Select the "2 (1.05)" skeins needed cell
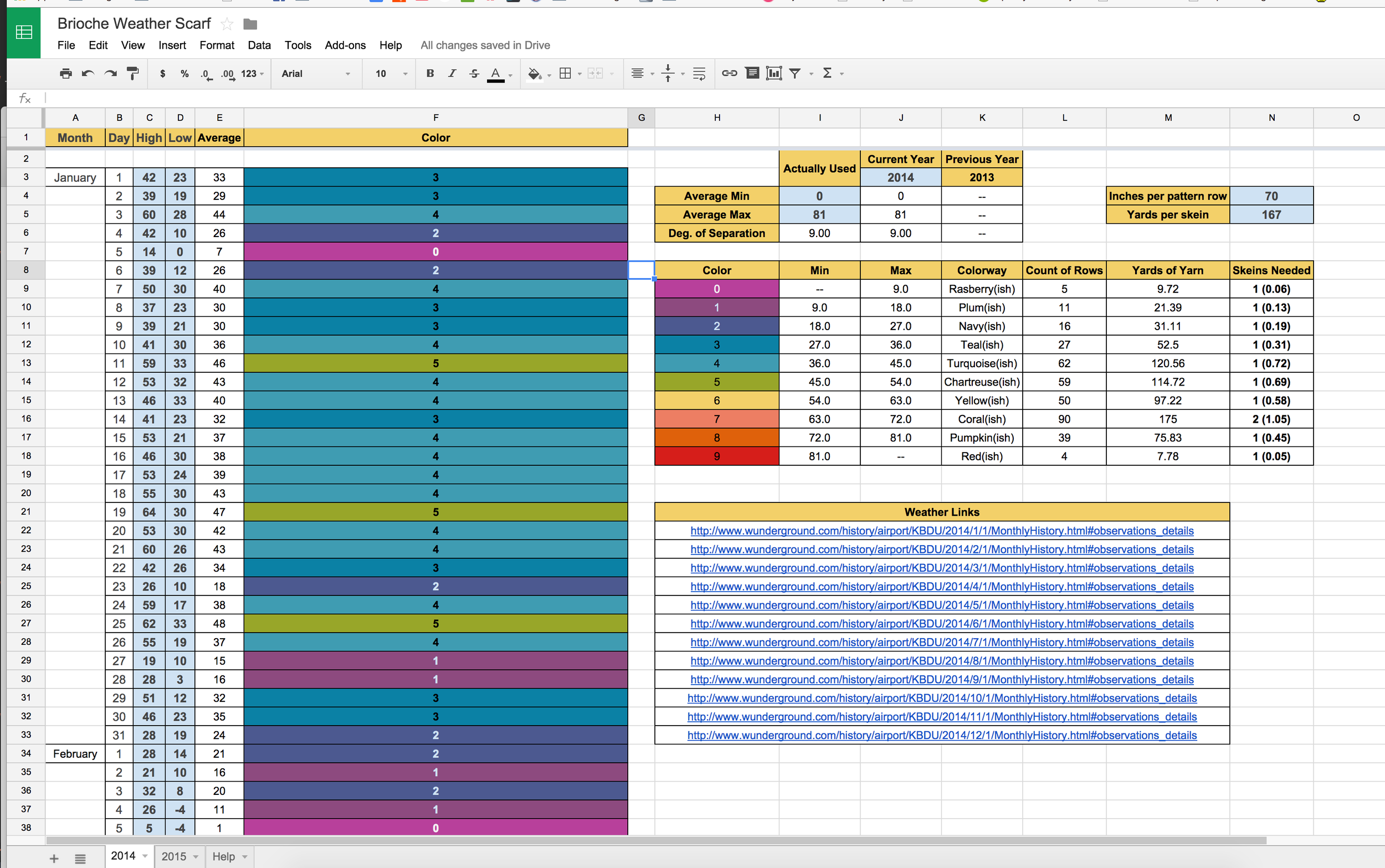The height and width of the screenshot is (868, 1385). pyautogui.click(x=1271, y=419)
